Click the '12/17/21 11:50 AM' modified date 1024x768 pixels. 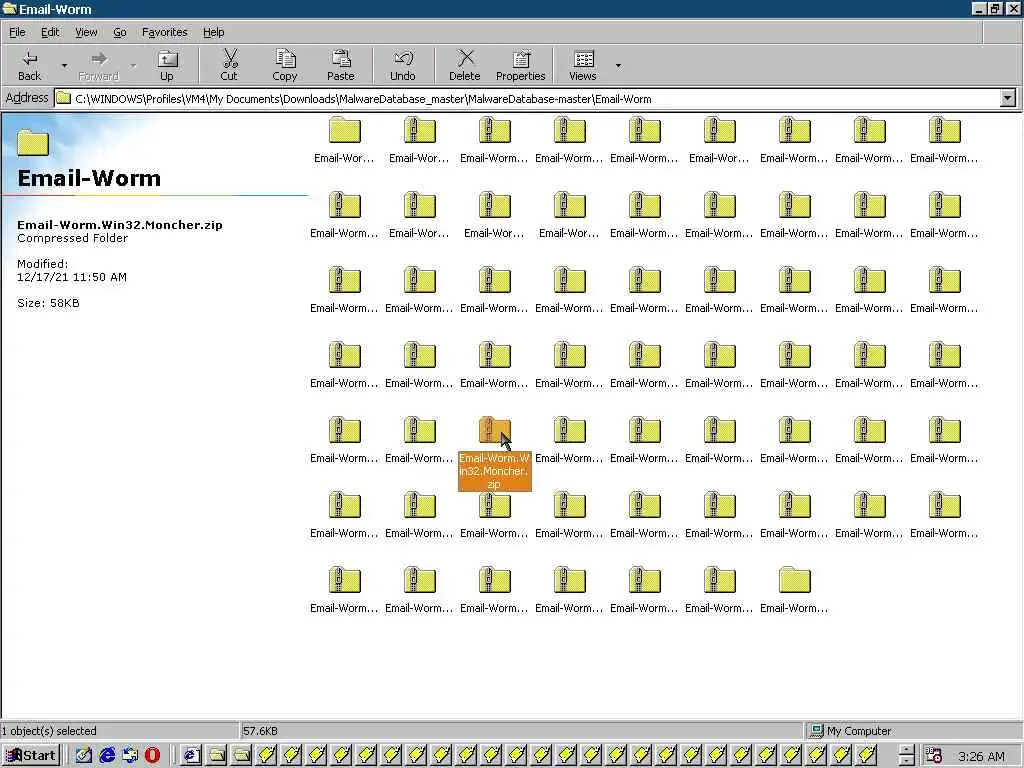[72, 277]
